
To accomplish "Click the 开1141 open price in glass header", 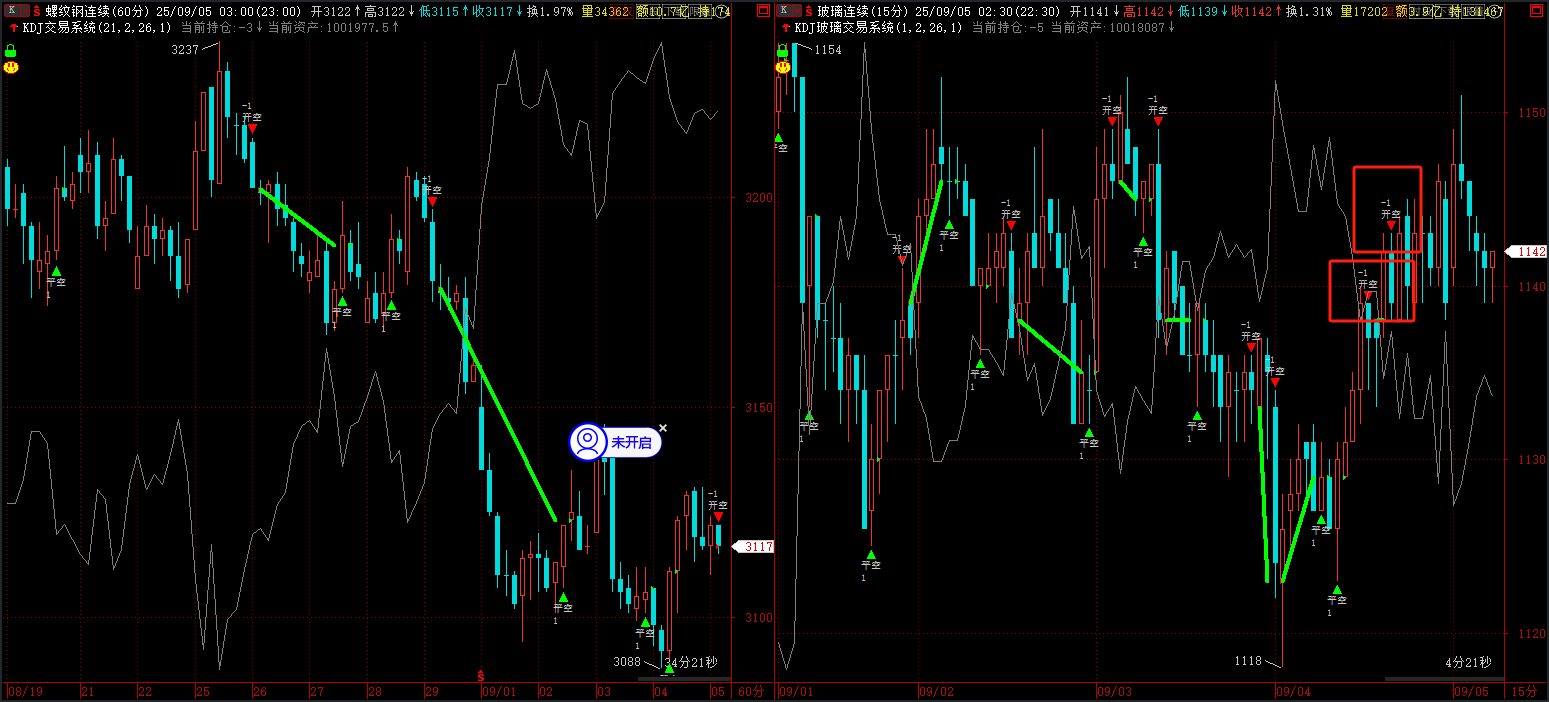I will [1091, 11].
